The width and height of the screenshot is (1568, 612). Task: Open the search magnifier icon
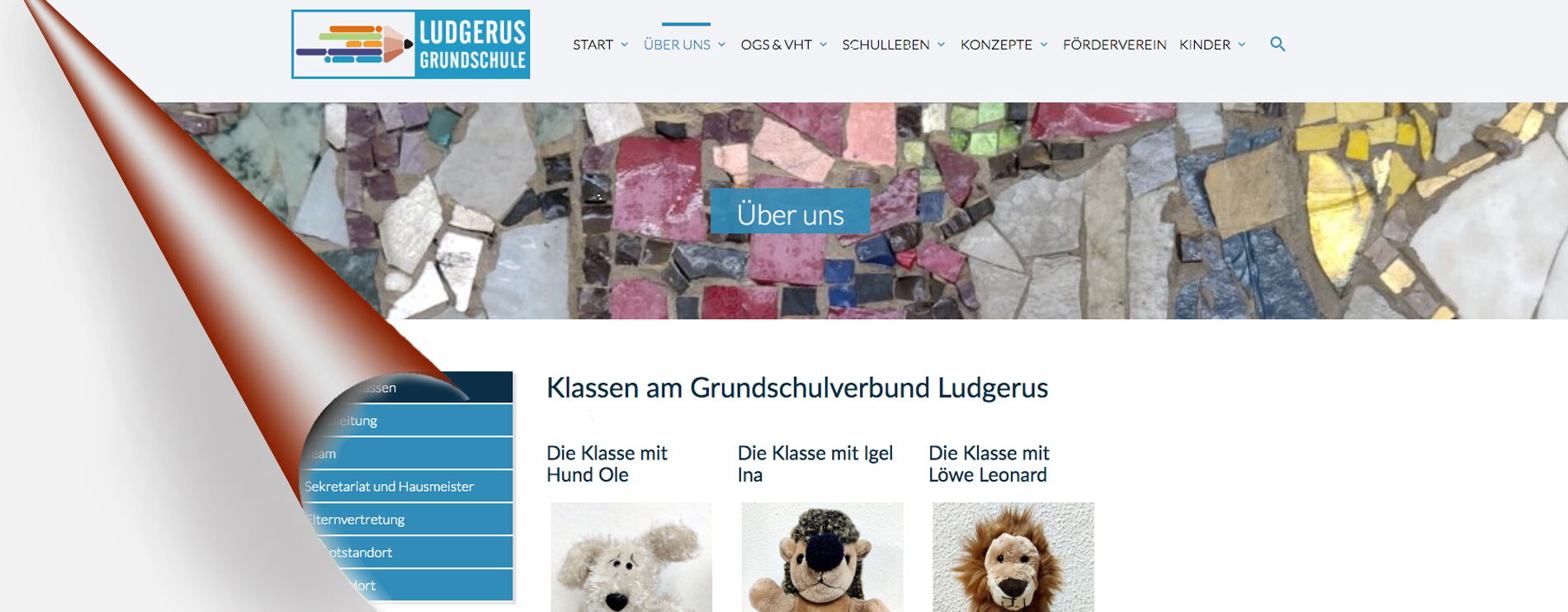coord(1278,45)
